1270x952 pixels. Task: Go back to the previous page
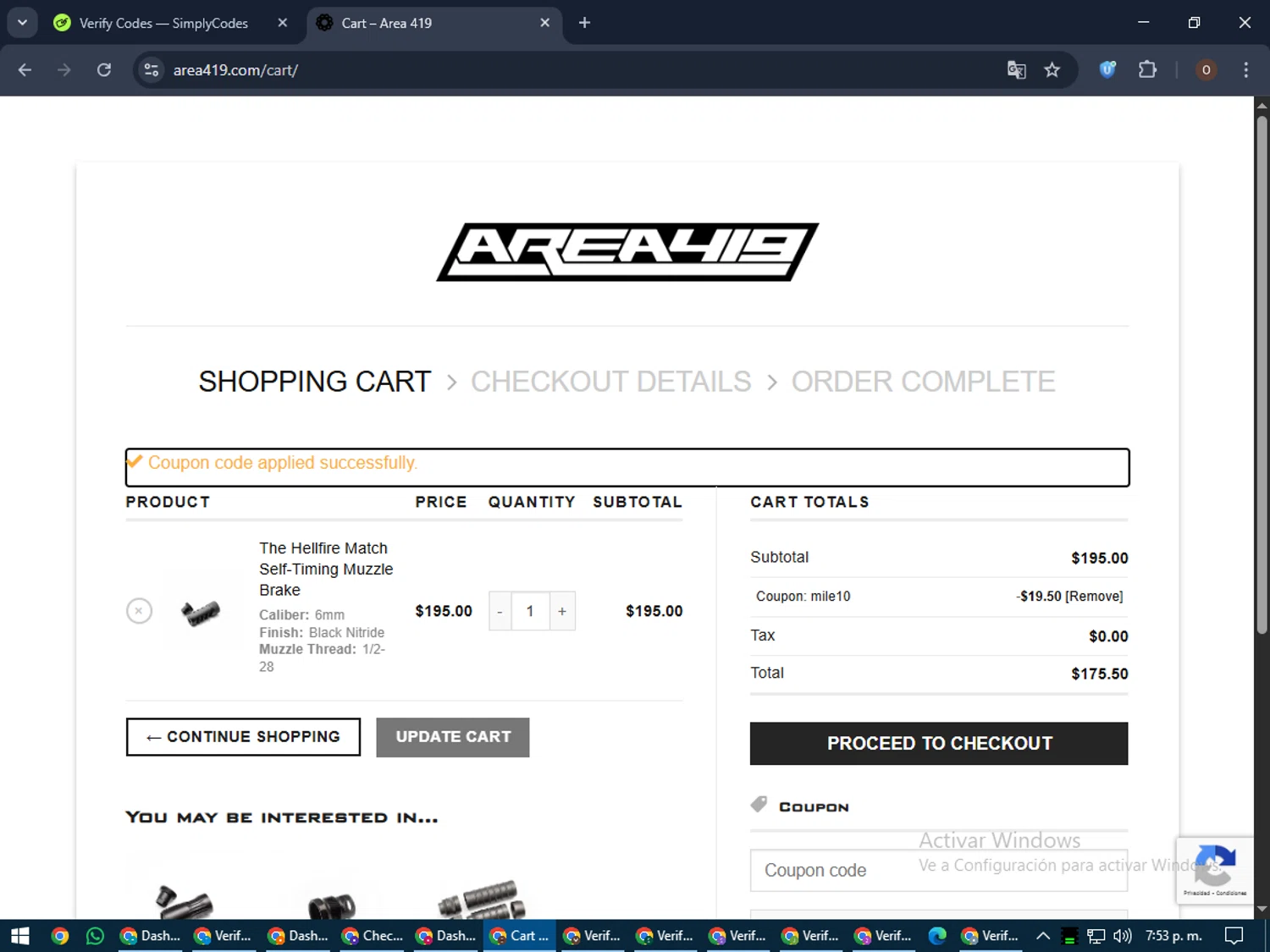point(25,70)
